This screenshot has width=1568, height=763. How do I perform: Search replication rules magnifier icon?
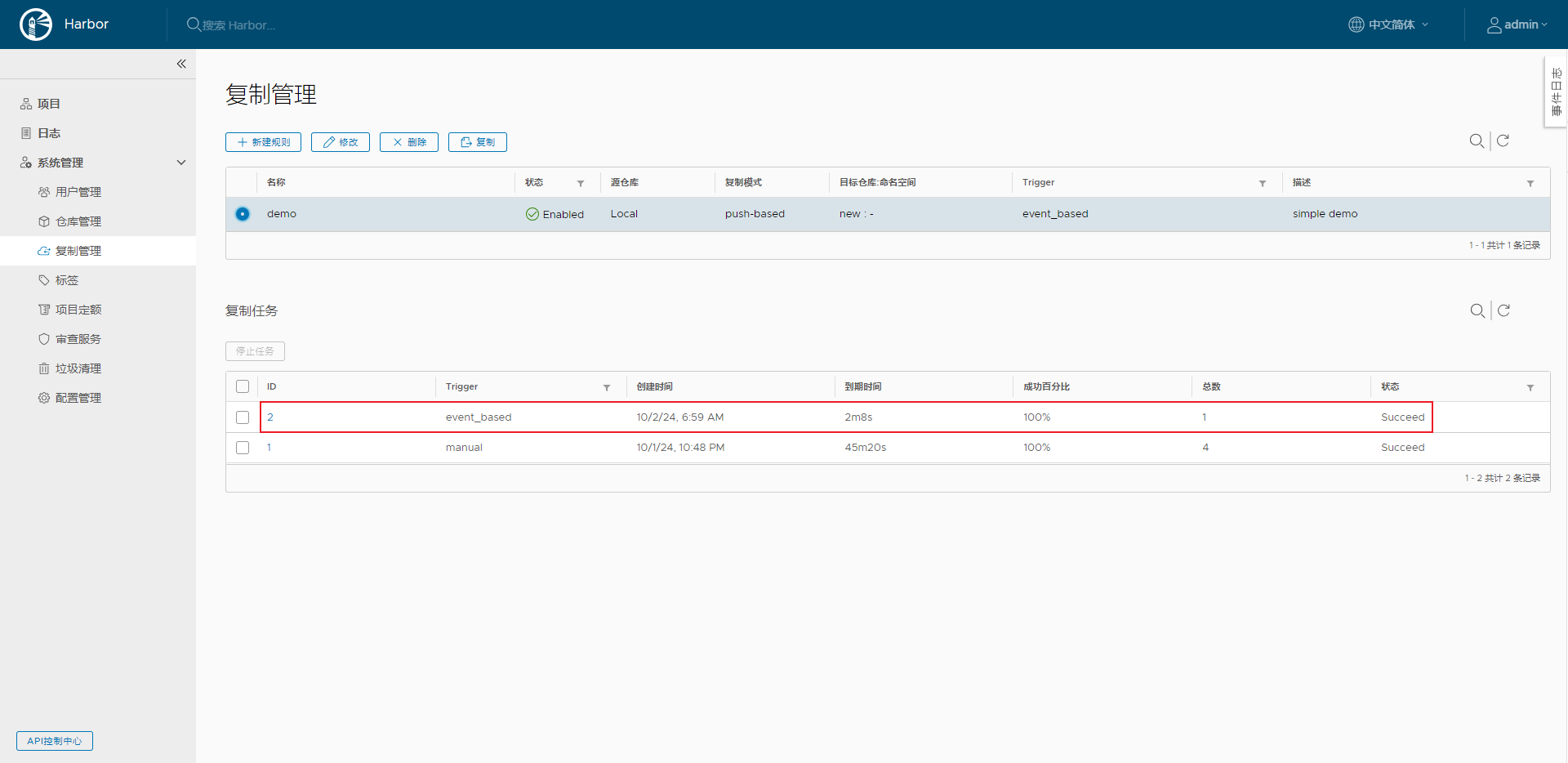point(1477,141)
